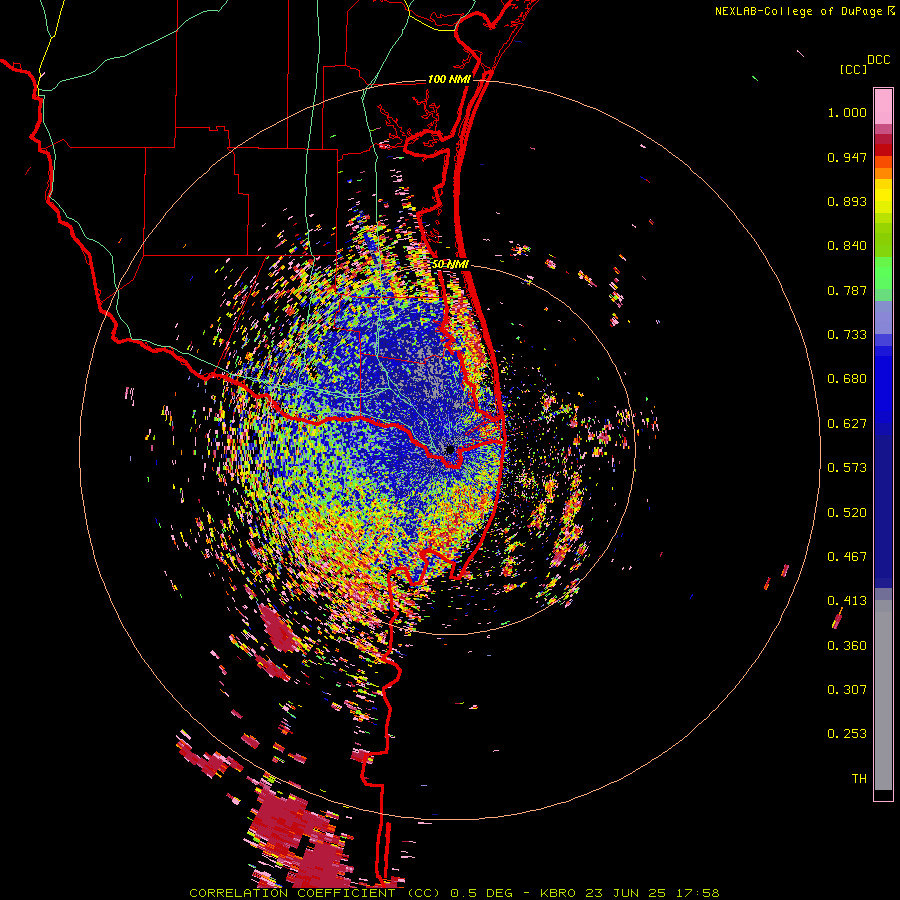Click the TH label on the scale
This screenshot has height=900, width=900.
(x=859, y=779)
